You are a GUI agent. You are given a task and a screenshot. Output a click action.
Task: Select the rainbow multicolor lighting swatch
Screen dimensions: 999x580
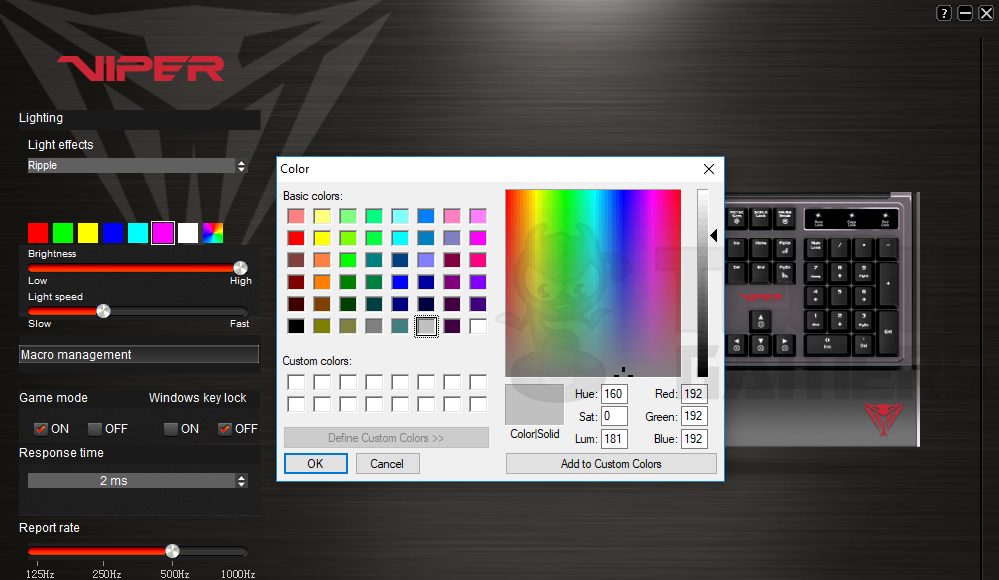click(213, 233)
